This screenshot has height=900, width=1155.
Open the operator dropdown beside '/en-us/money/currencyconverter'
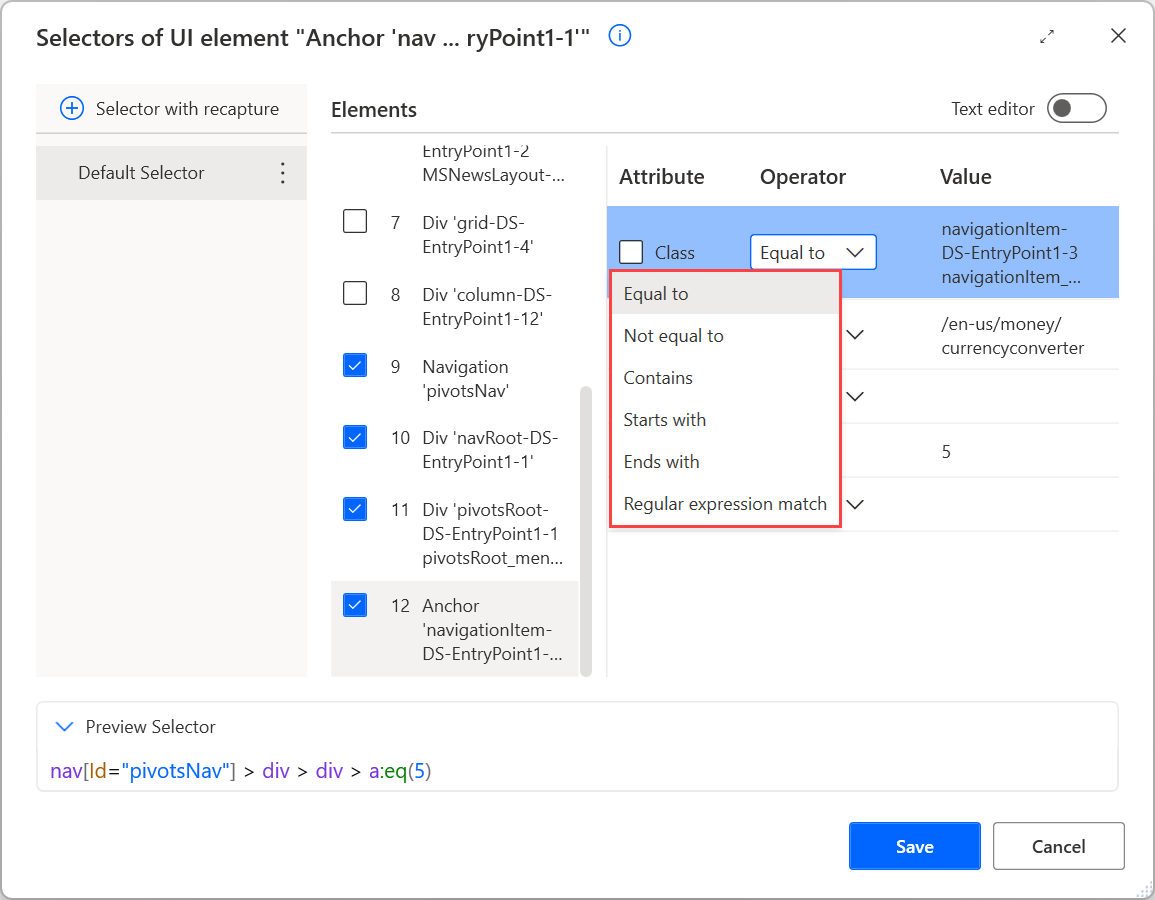[855, 335]
